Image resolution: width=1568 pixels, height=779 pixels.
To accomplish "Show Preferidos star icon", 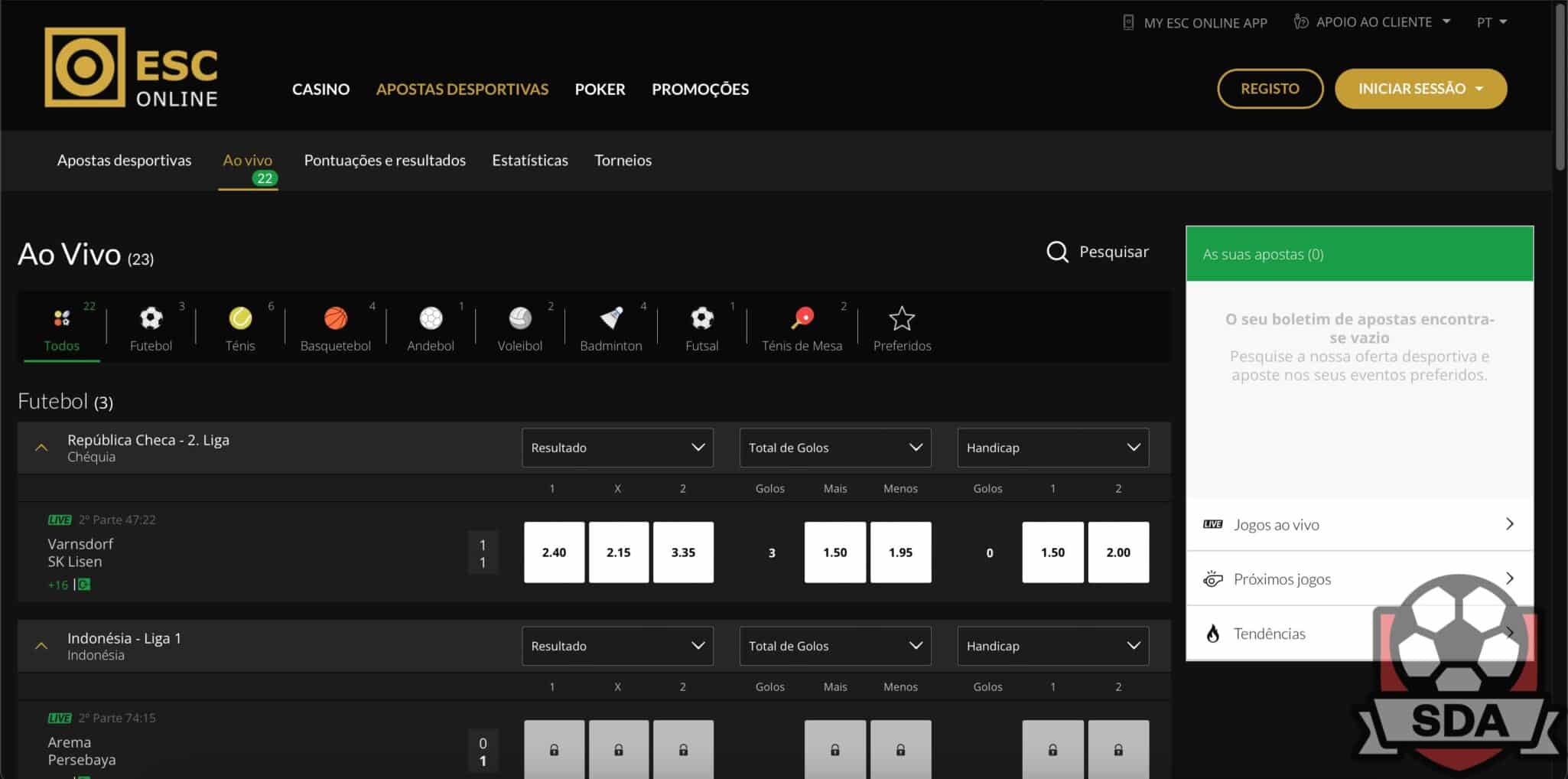I will 902,318.
